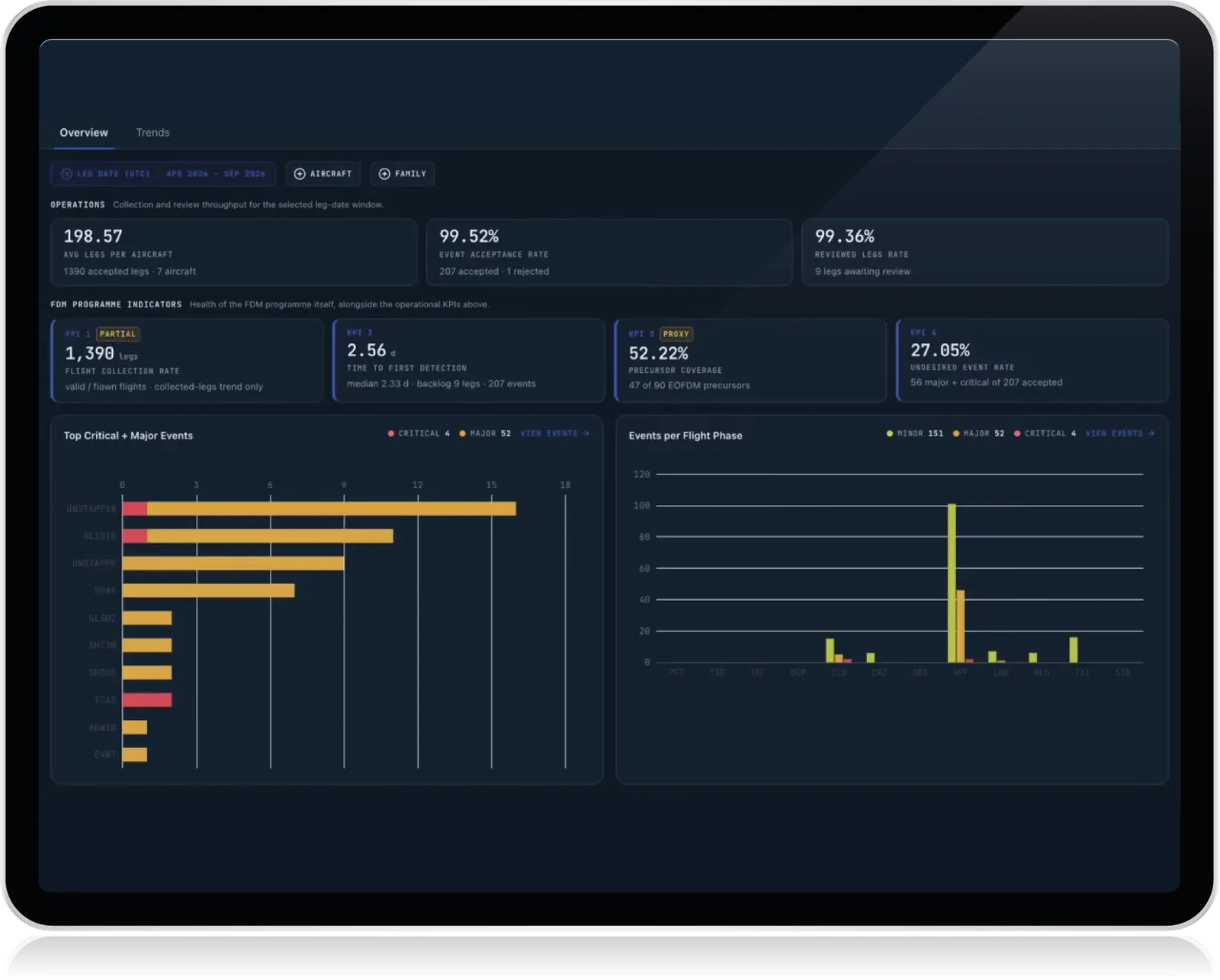Select the green CLB minor bar
This screenshot has width=1220, height=980.
point(830,651)
